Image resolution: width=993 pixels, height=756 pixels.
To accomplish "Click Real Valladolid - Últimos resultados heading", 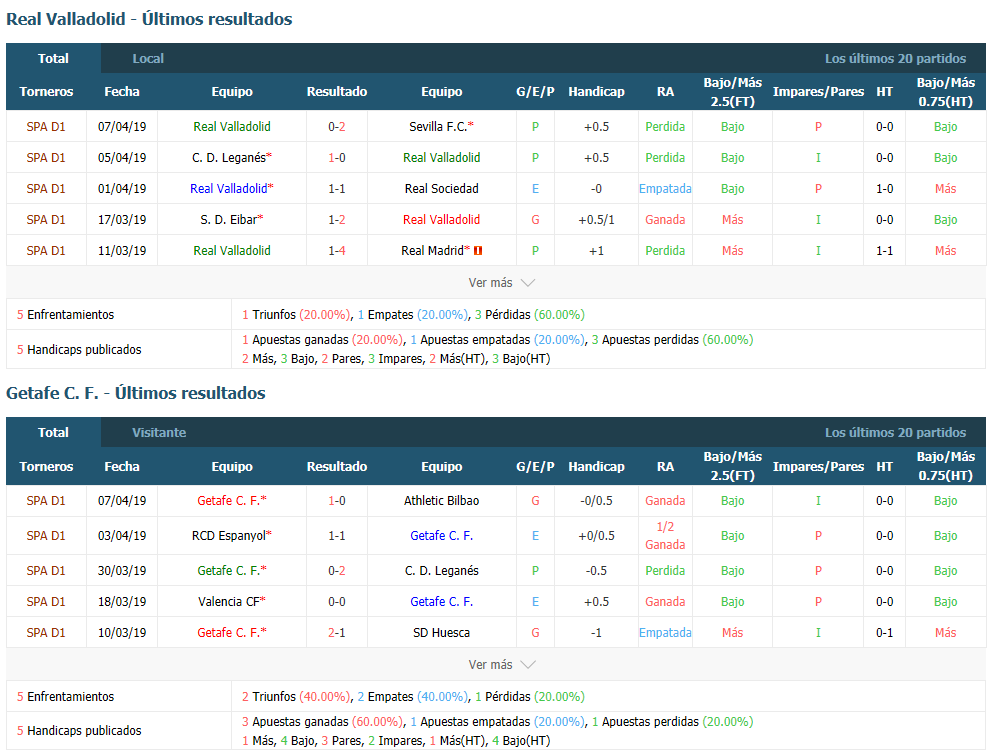I will (x=149, y=19).
